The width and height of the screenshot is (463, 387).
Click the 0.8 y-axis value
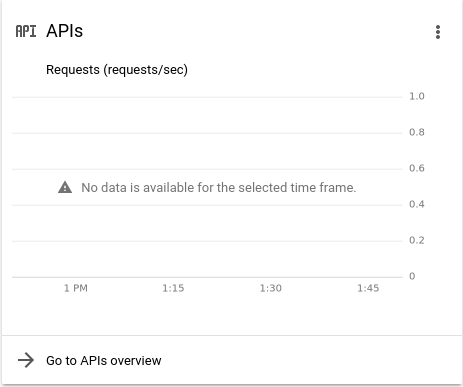[x=417, y=132]
